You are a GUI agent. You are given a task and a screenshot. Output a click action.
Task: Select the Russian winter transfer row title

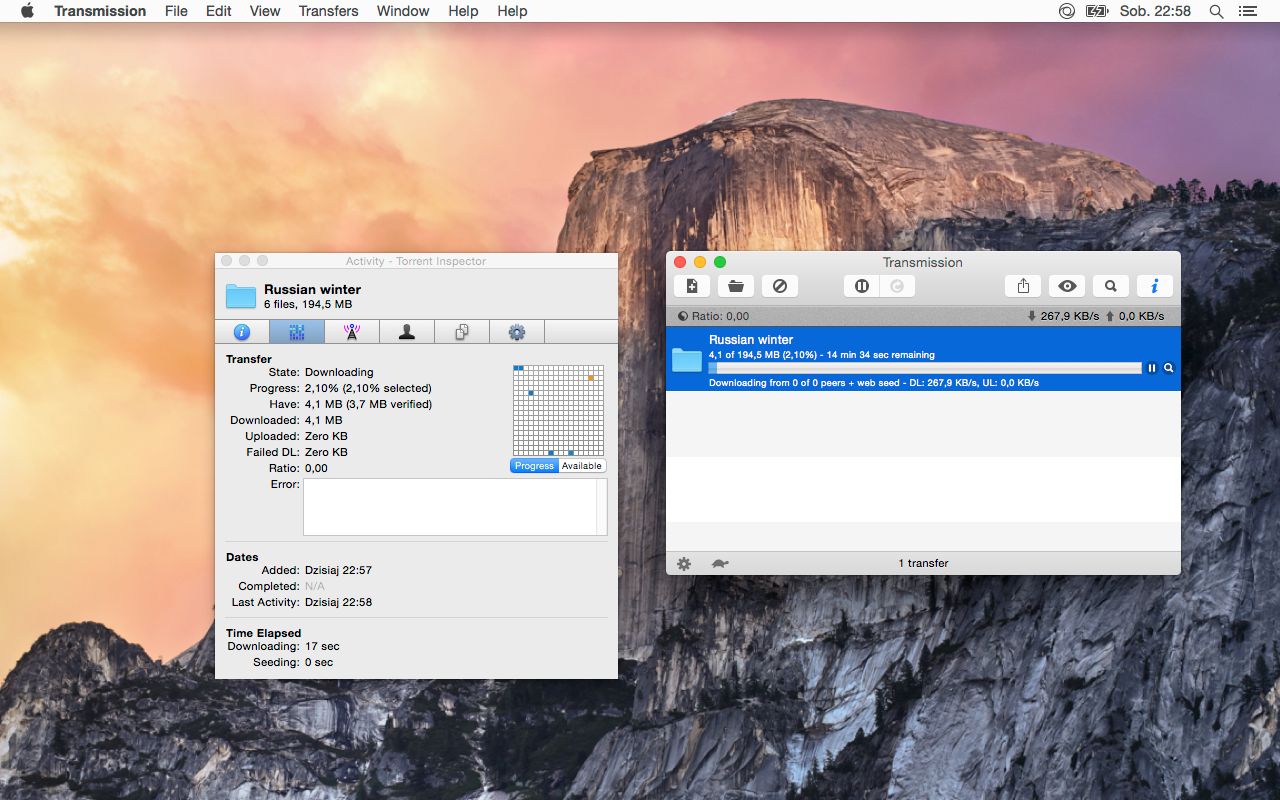(x=751, y=340)
